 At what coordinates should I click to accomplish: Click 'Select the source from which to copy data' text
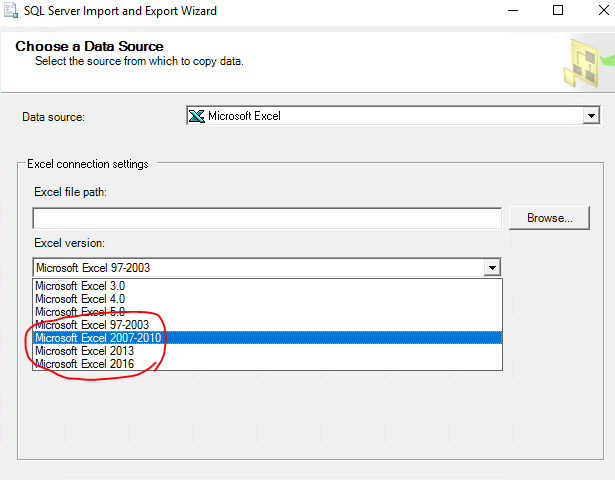pyautogui.click(x=139, y=61)
